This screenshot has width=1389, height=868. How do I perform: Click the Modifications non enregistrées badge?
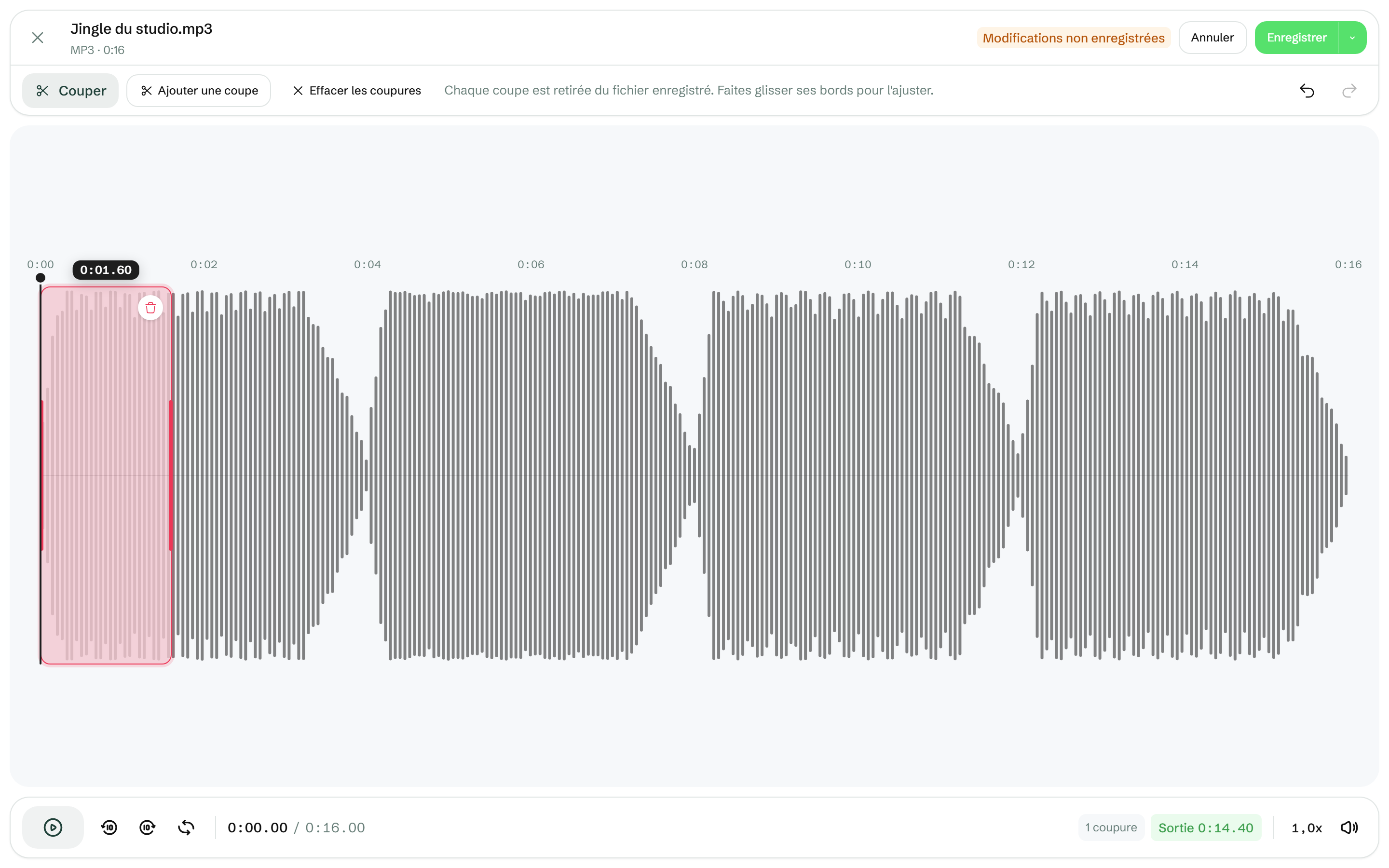pyautogui.click(x=1073, y=38)
